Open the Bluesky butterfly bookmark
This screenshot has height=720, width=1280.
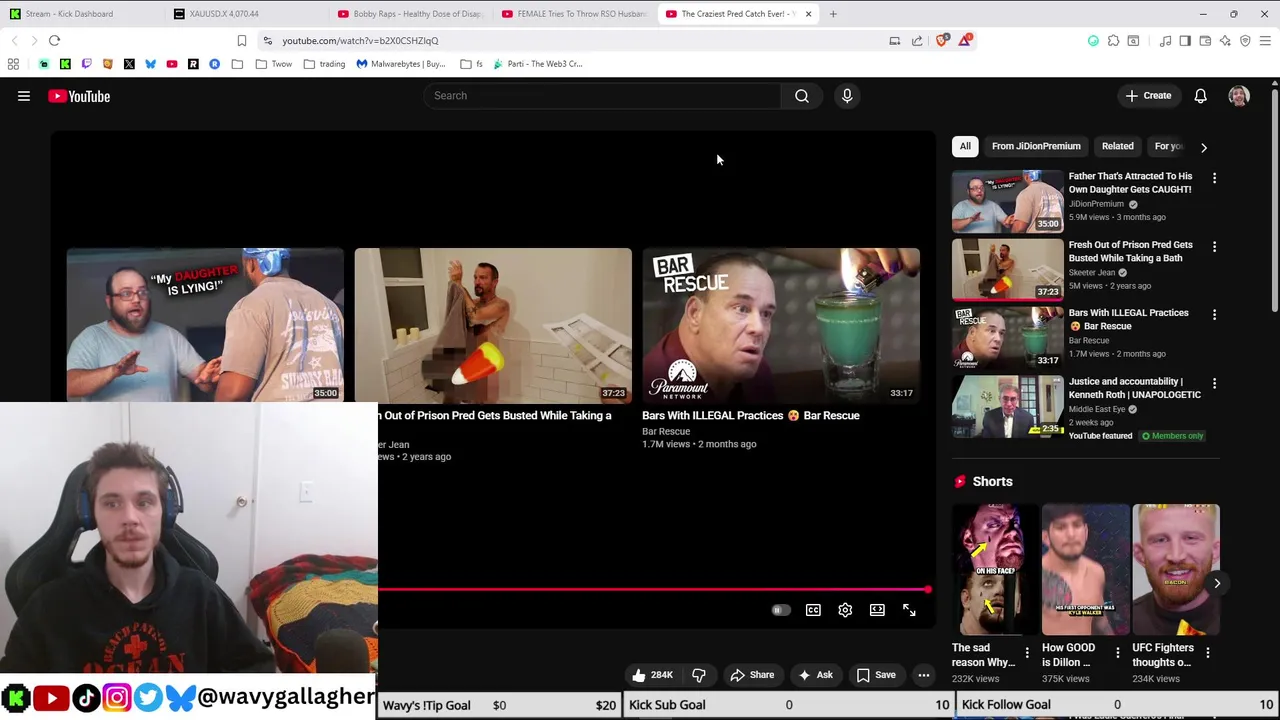(x=150, y=64)
